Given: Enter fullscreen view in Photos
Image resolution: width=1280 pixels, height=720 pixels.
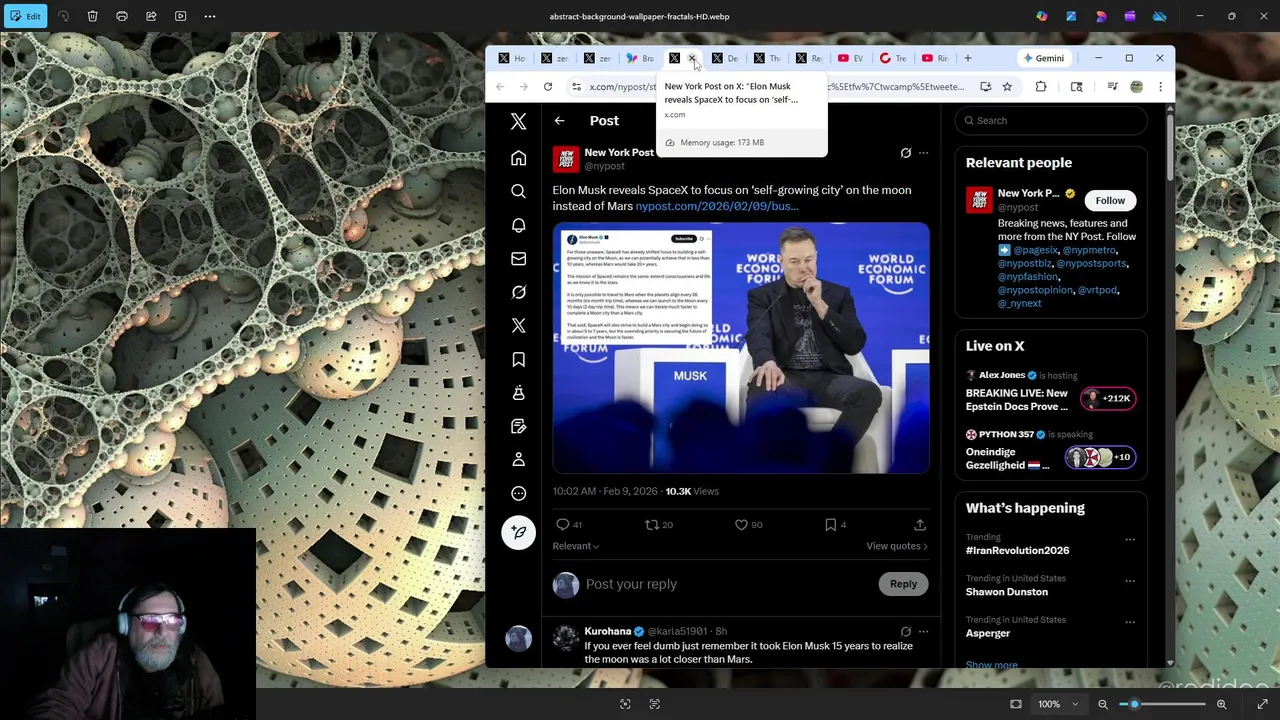Looking at the screenshot, I should click(1263, 704).
